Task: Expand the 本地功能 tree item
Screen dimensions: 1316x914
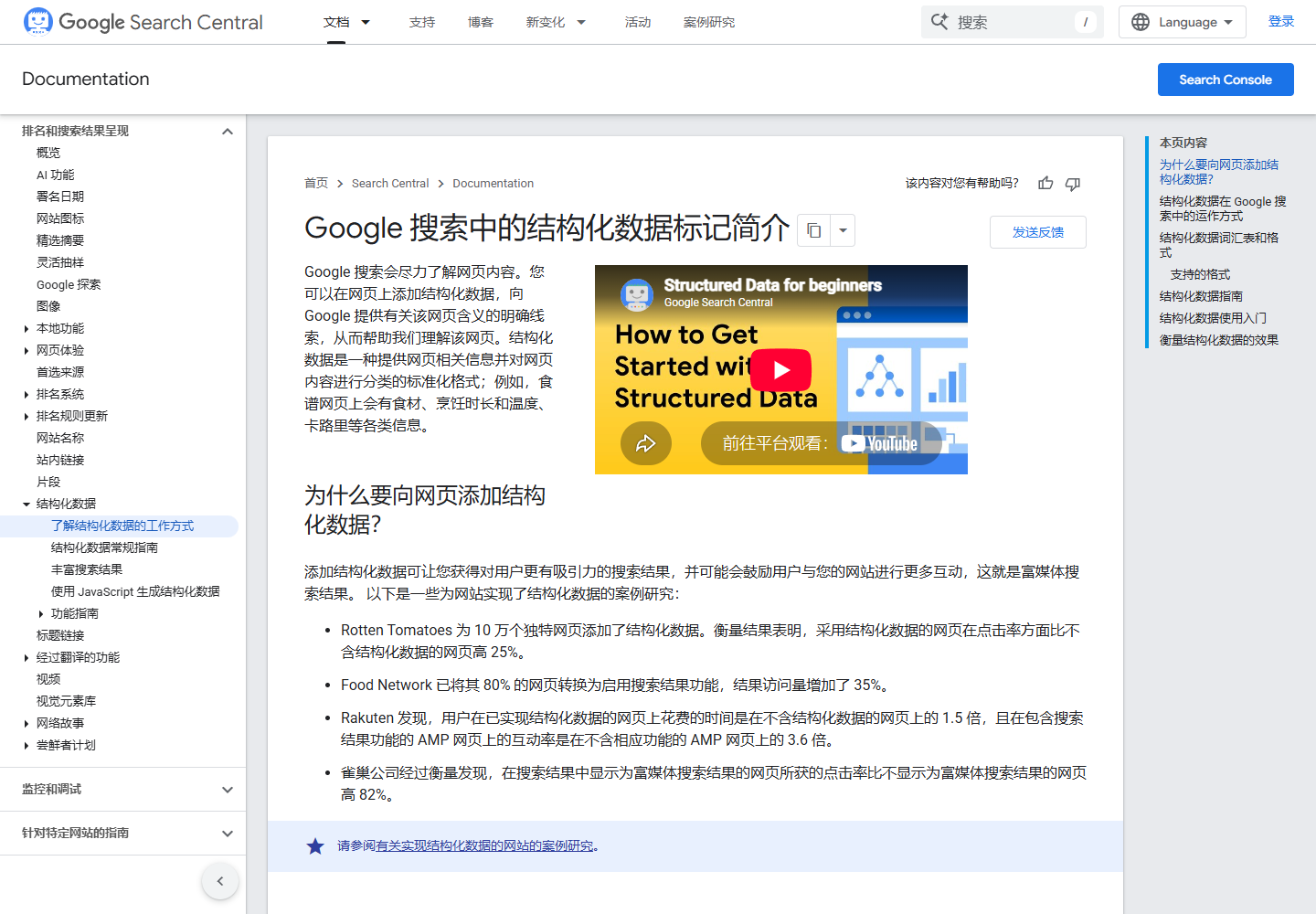Action: click(27, 329)
